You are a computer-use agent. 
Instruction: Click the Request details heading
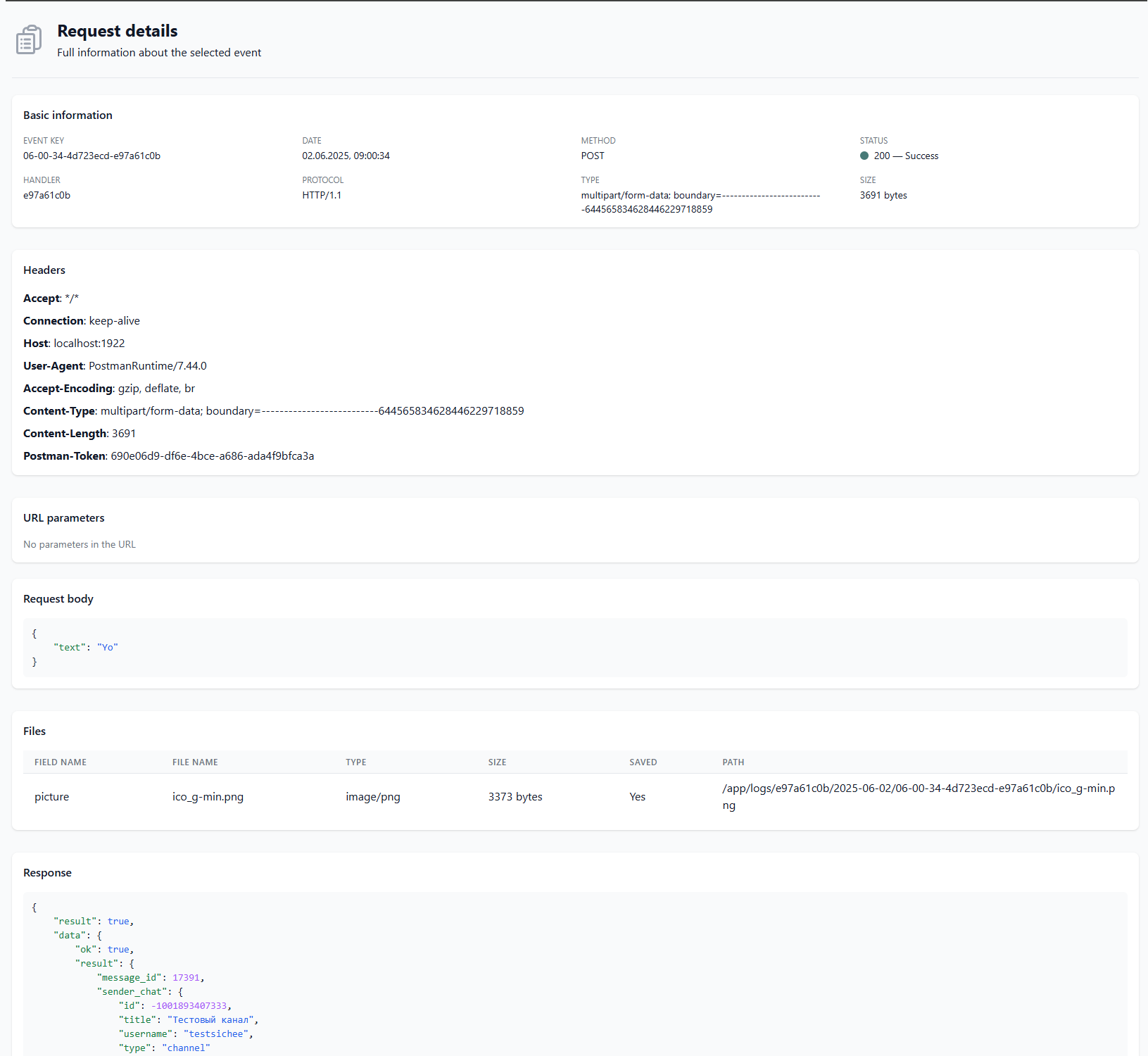[x=118, y=31]
